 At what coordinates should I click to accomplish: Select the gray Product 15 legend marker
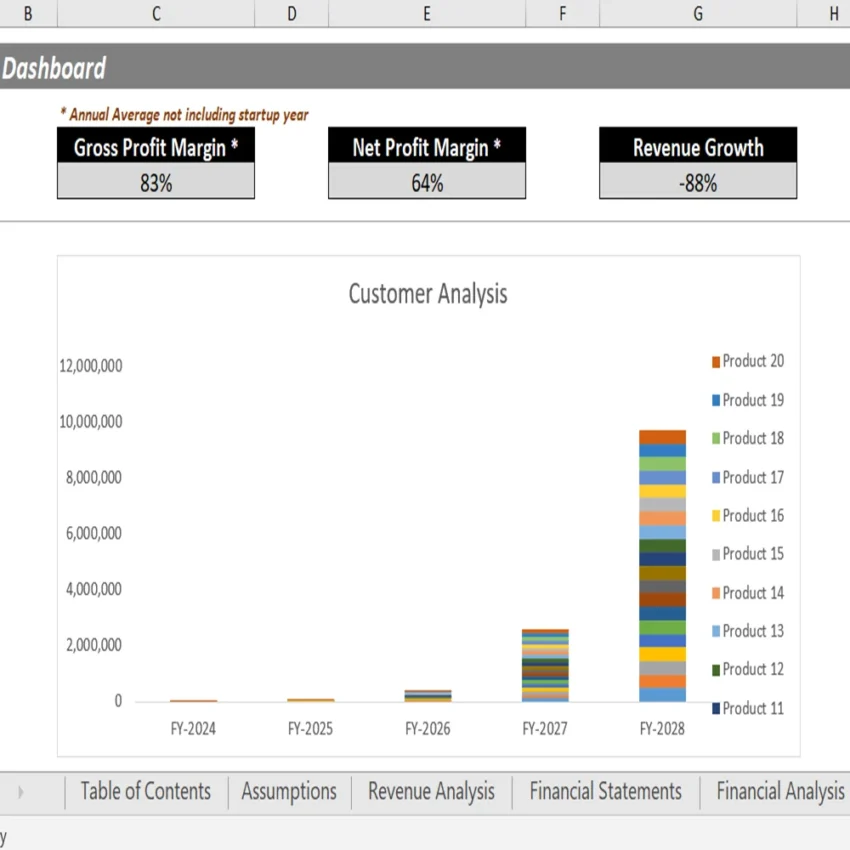coord(712,554)
